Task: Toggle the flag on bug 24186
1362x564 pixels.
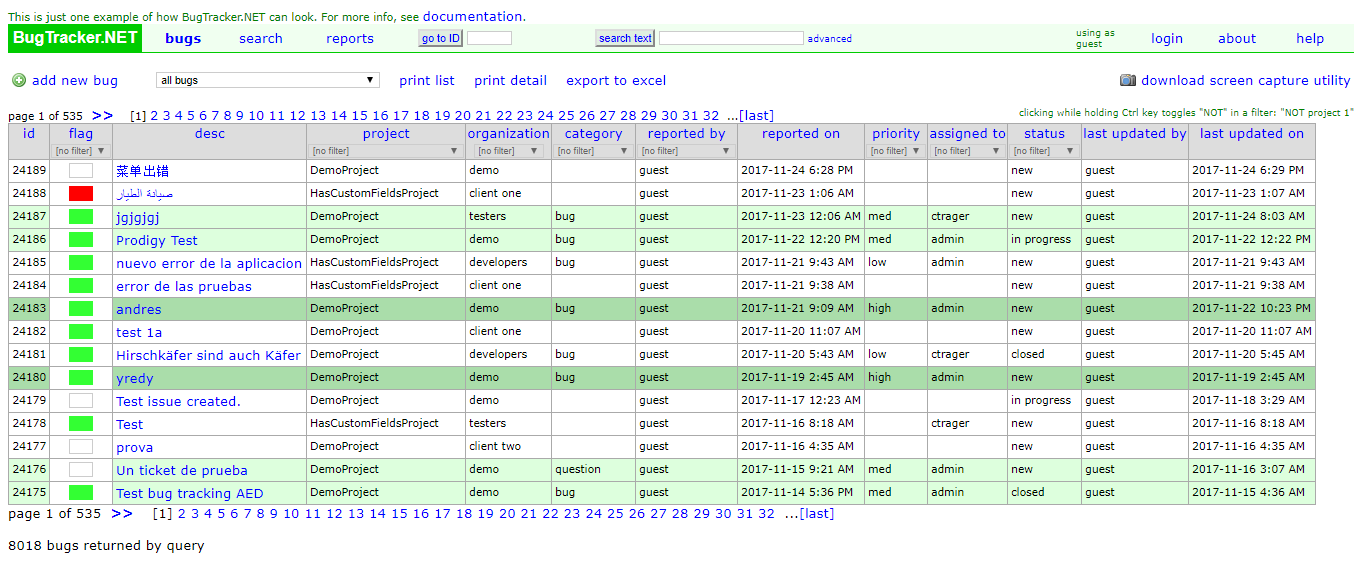Action: (81, 240)
